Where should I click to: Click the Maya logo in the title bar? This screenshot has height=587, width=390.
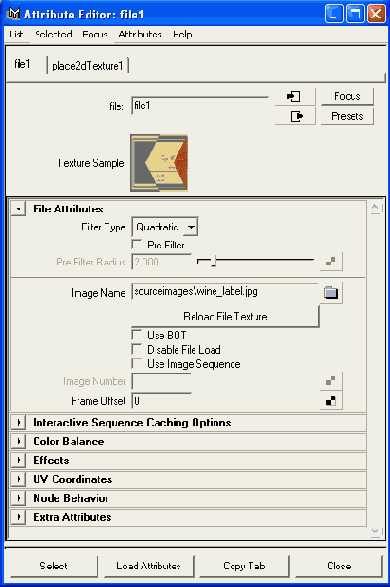13,14
